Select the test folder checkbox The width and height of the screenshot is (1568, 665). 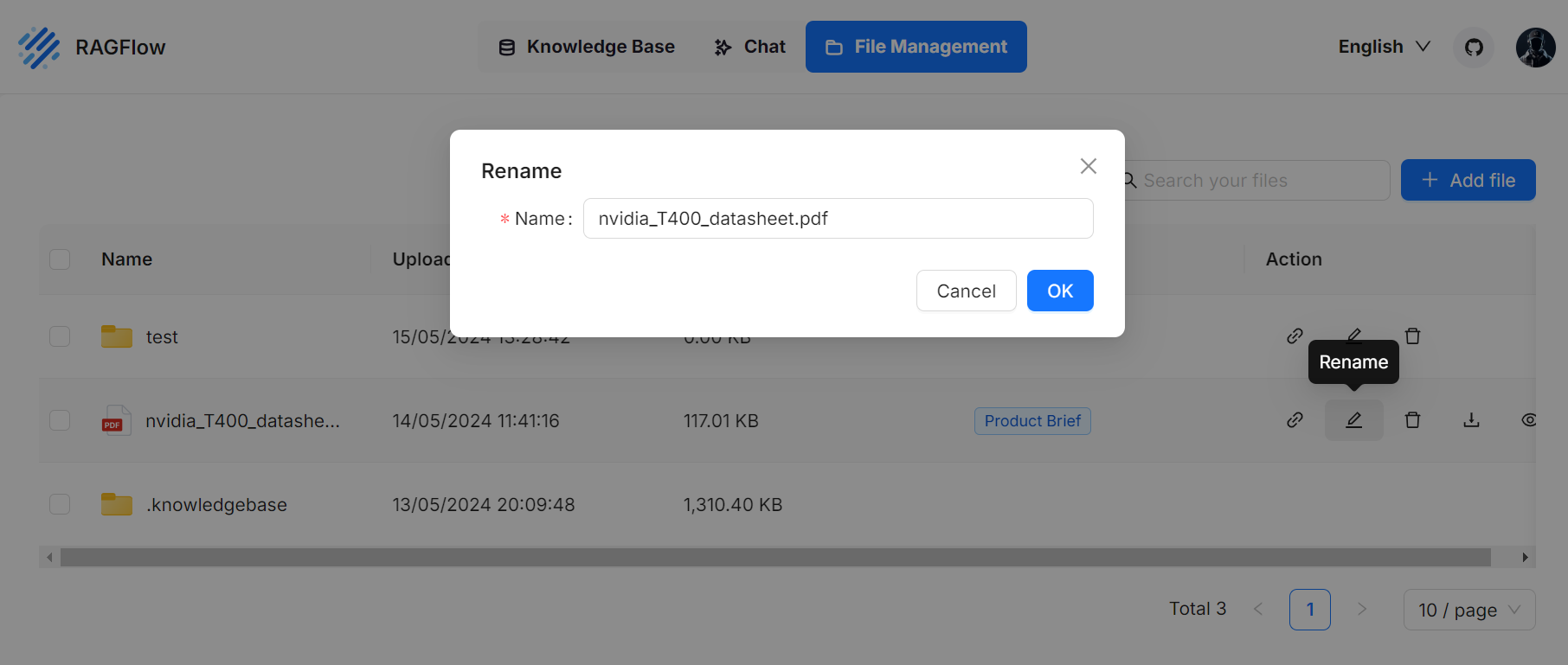tap(60, 336)
